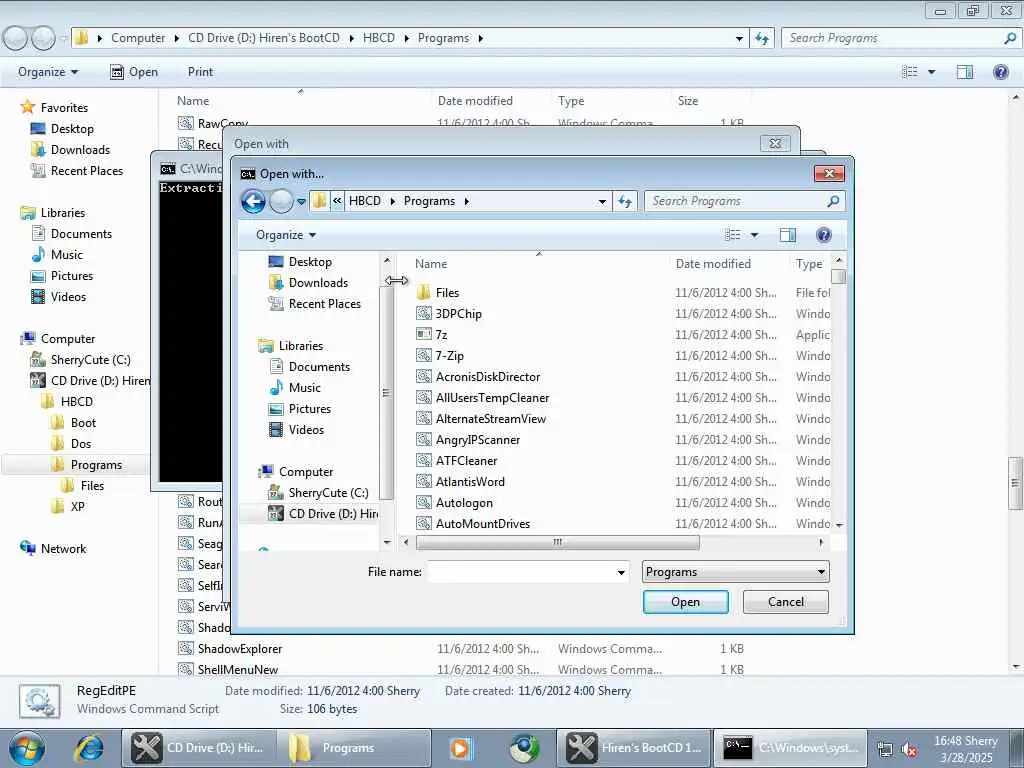
Task: Open Downloads in dialog sidebar
Action: 318,283
